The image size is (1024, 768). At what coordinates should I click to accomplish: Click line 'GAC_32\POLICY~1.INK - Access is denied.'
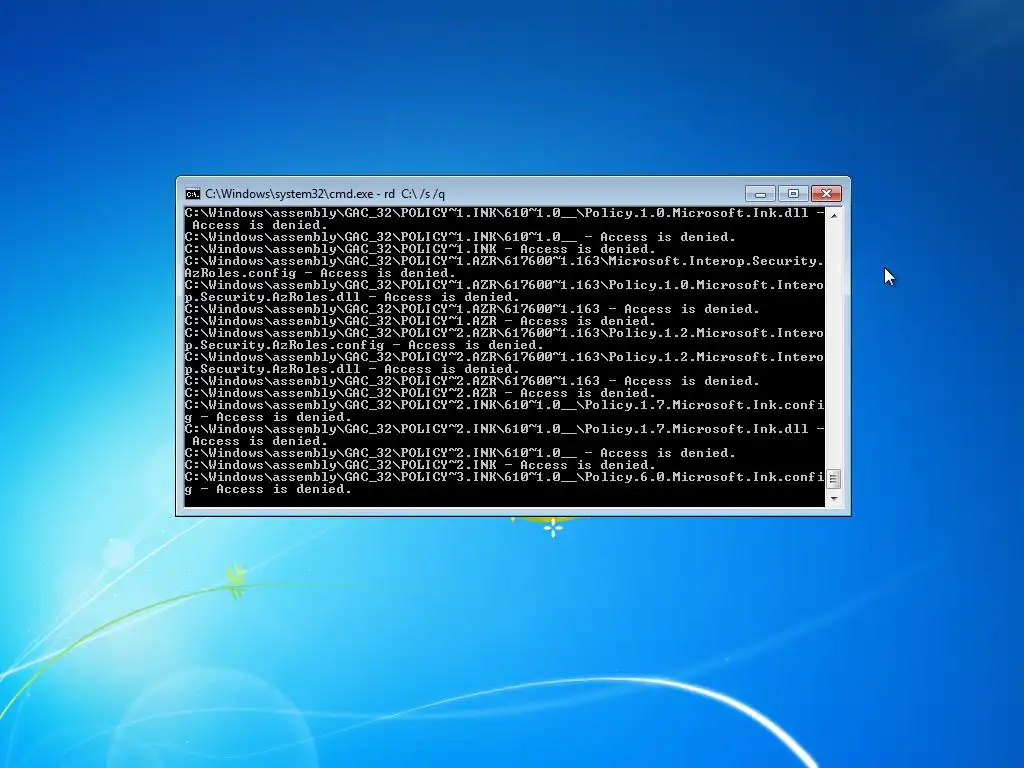click(420, 249)
